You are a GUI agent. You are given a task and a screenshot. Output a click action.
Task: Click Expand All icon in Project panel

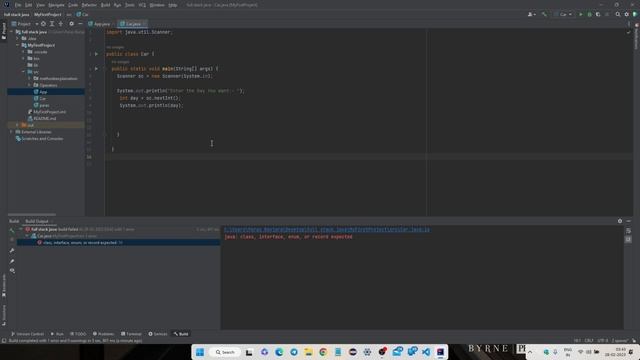(52, 24)
